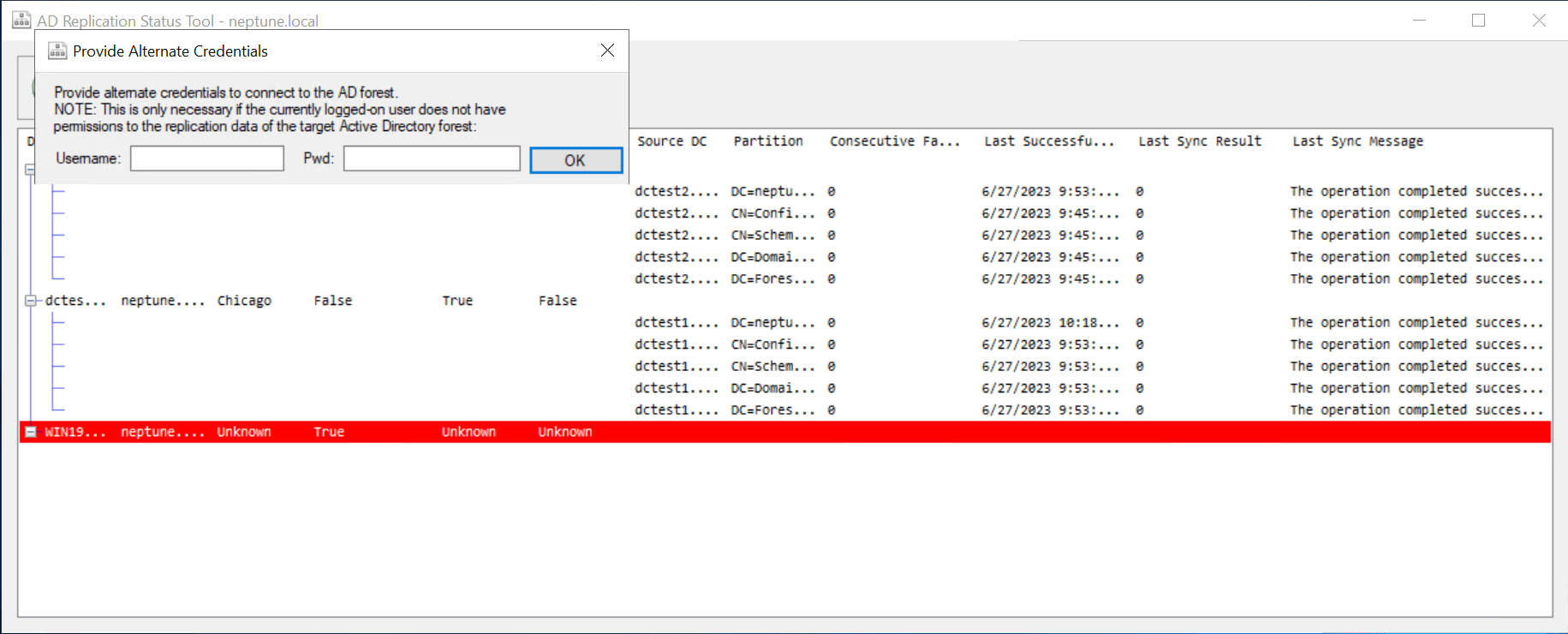Click the Username input field
The height and width of the screenshot is (634, 1568).
(207, 158)
